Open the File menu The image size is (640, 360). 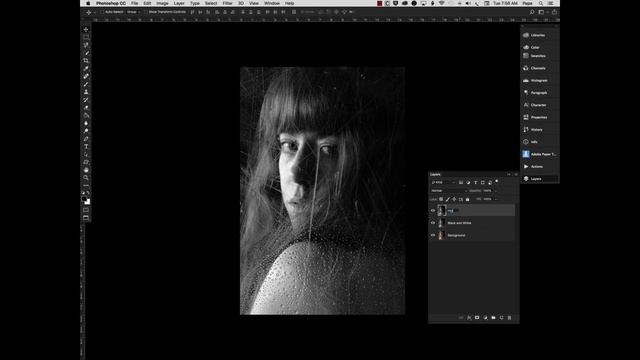135,3
